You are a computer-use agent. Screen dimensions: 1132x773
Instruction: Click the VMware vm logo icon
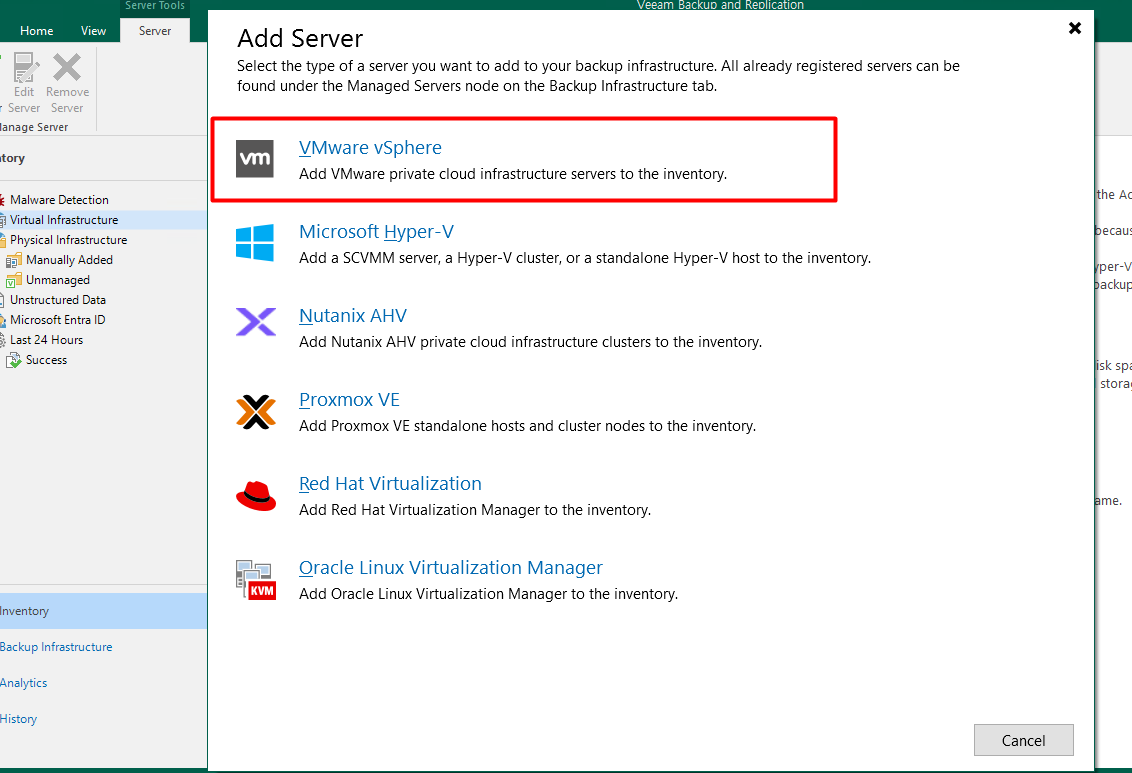point(255,159)
